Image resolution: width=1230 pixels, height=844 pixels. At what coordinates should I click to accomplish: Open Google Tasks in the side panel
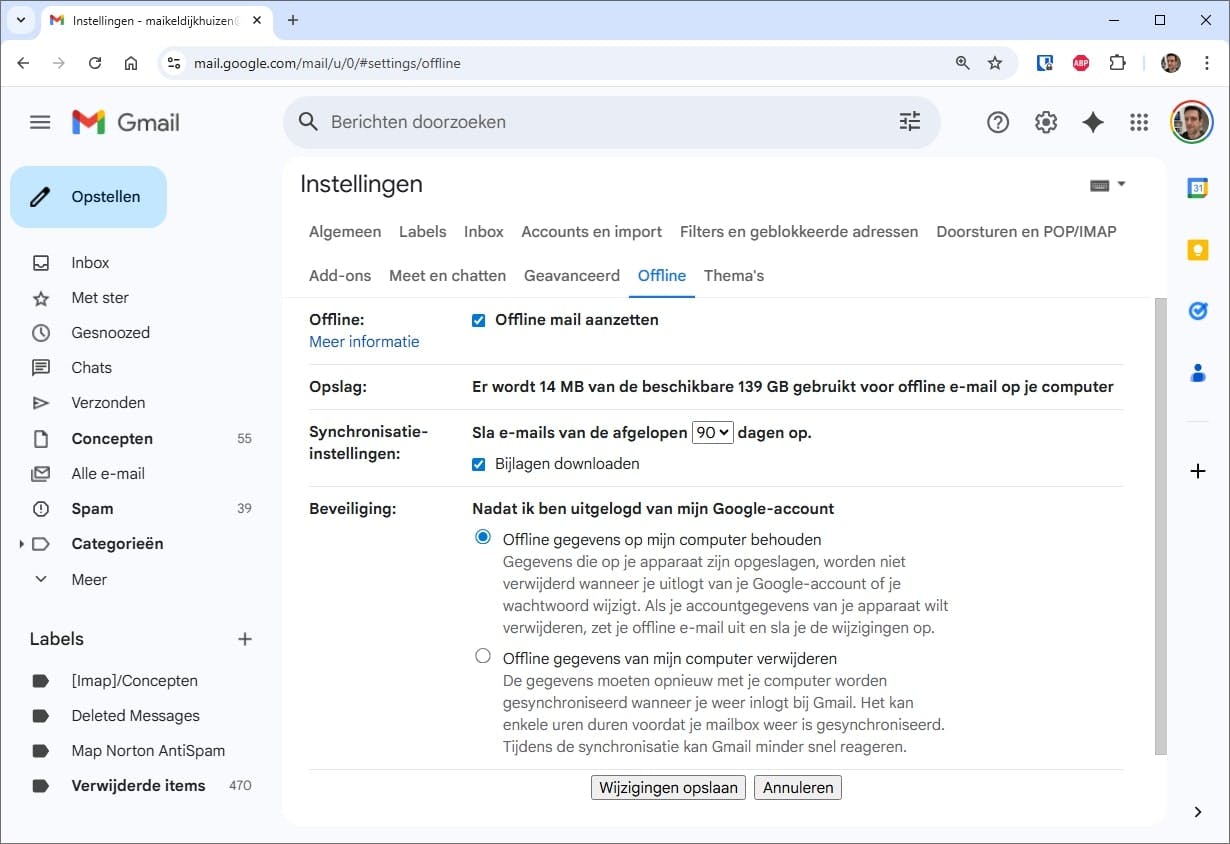[x=1198, y=311]
